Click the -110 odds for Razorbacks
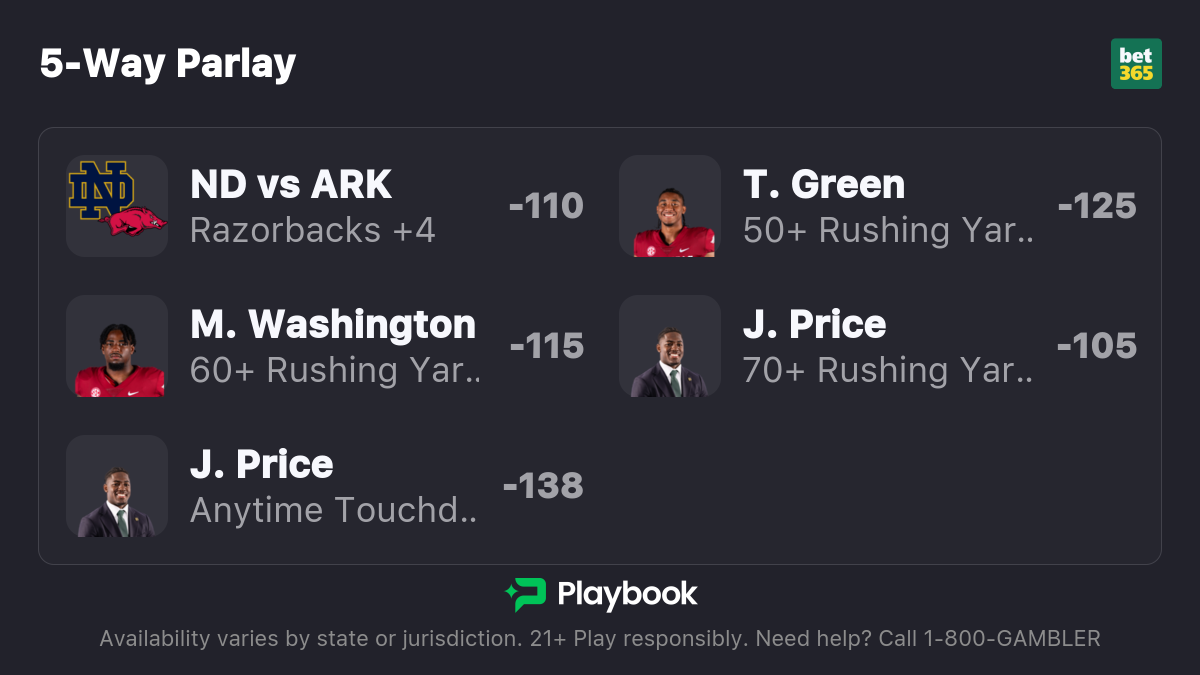This screenshot has height=675, width=1200. (x=546, y=206)
